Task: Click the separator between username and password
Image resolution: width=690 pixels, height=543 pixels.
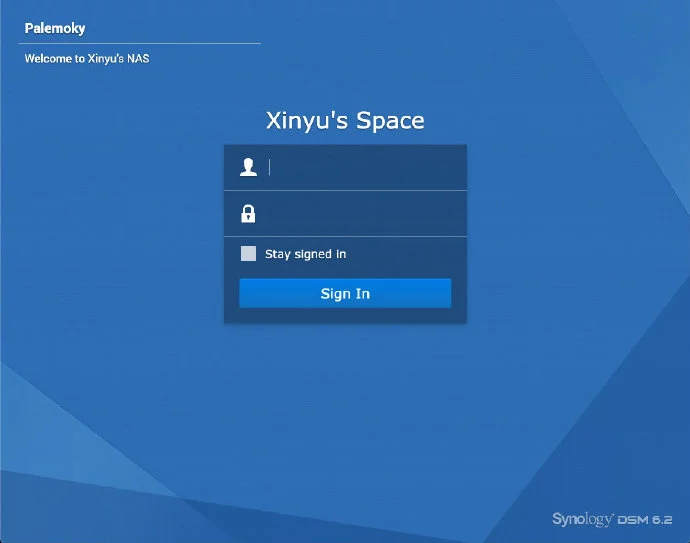Action: (345, 190)
